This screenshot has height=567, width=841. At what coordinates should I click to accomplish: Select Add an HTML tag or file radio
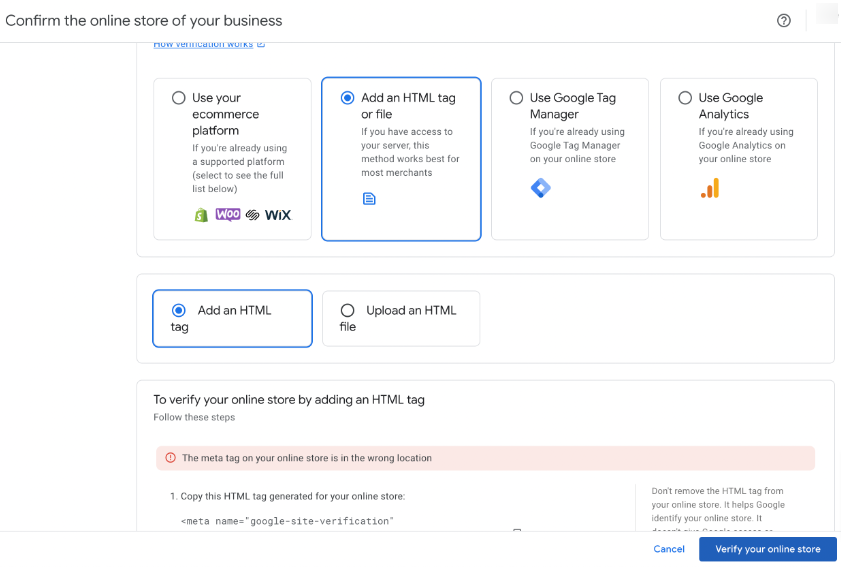point(348,98)
